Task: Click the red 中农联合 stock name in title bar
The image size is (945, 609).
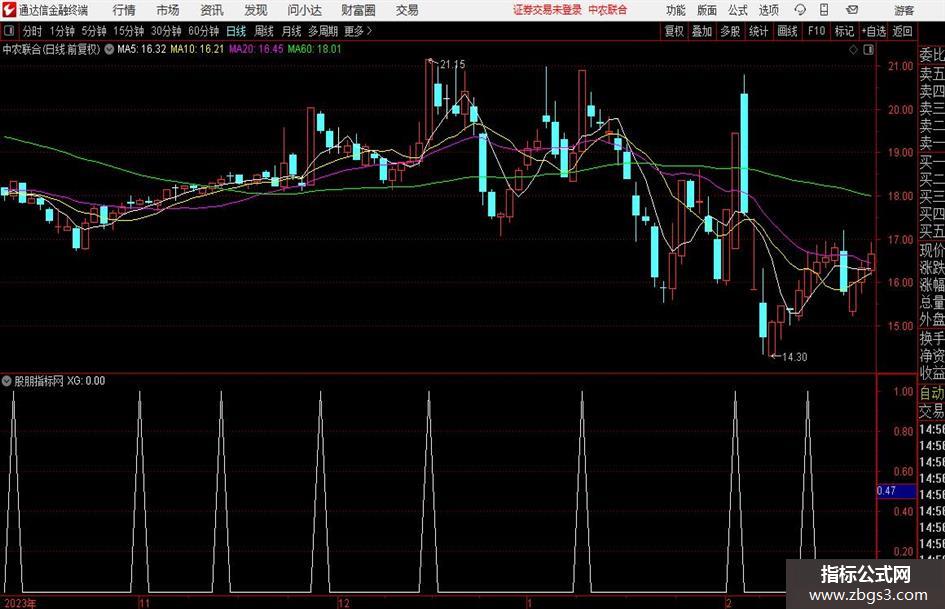Action: (x=608, y=10)
